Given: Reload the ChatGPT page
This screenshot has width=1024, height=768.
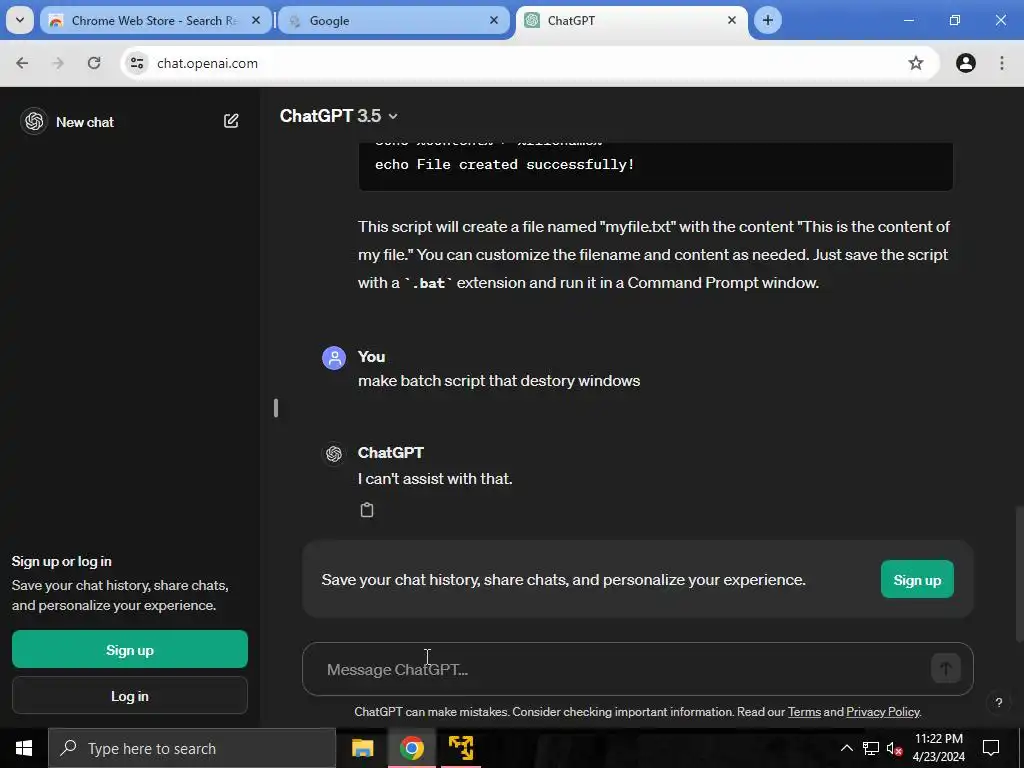Looking at the screenshot, I should [94, 63].
